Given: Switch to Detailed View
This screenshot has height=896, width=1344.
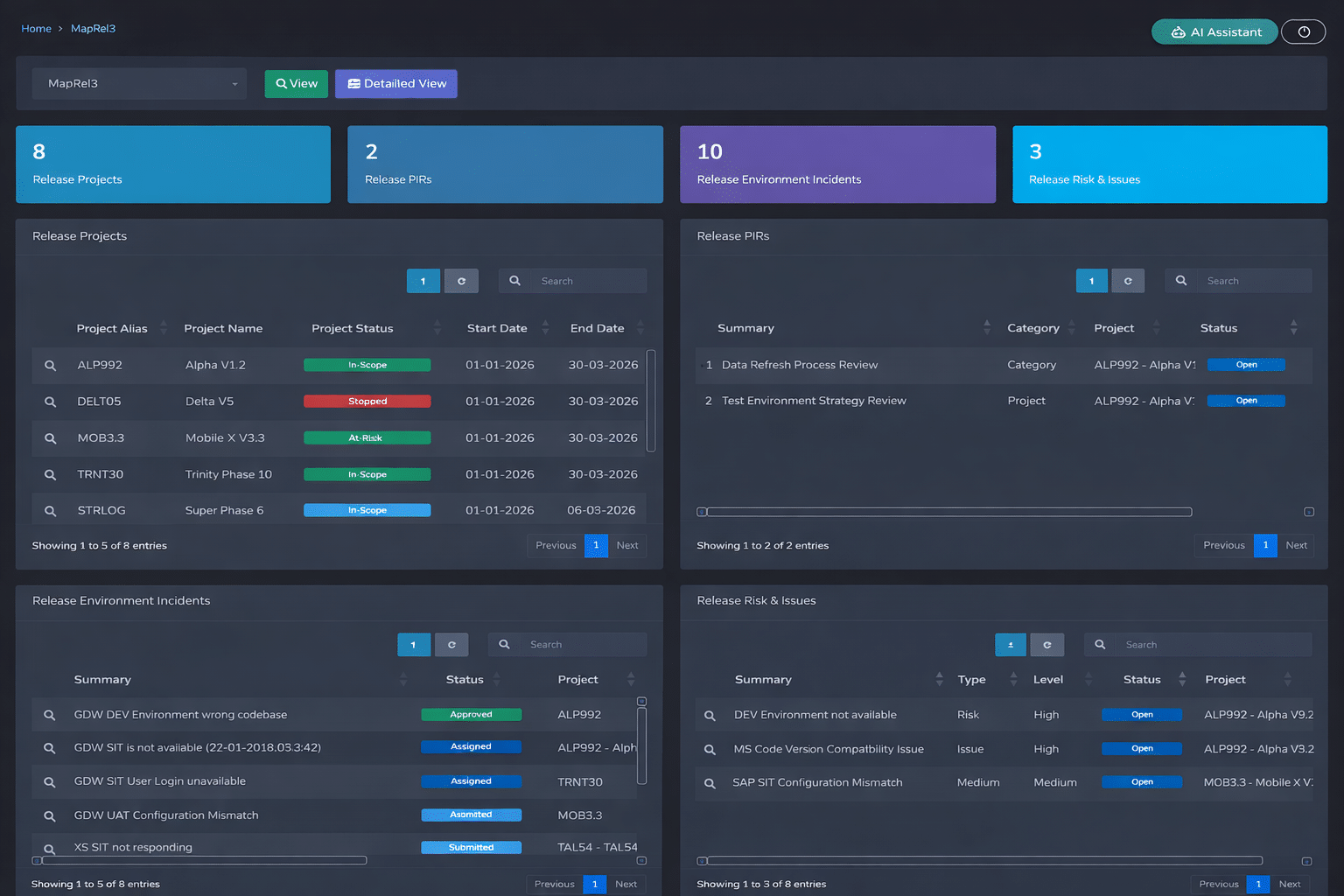Looking at the screenshot, I should [x=396, y=84].
